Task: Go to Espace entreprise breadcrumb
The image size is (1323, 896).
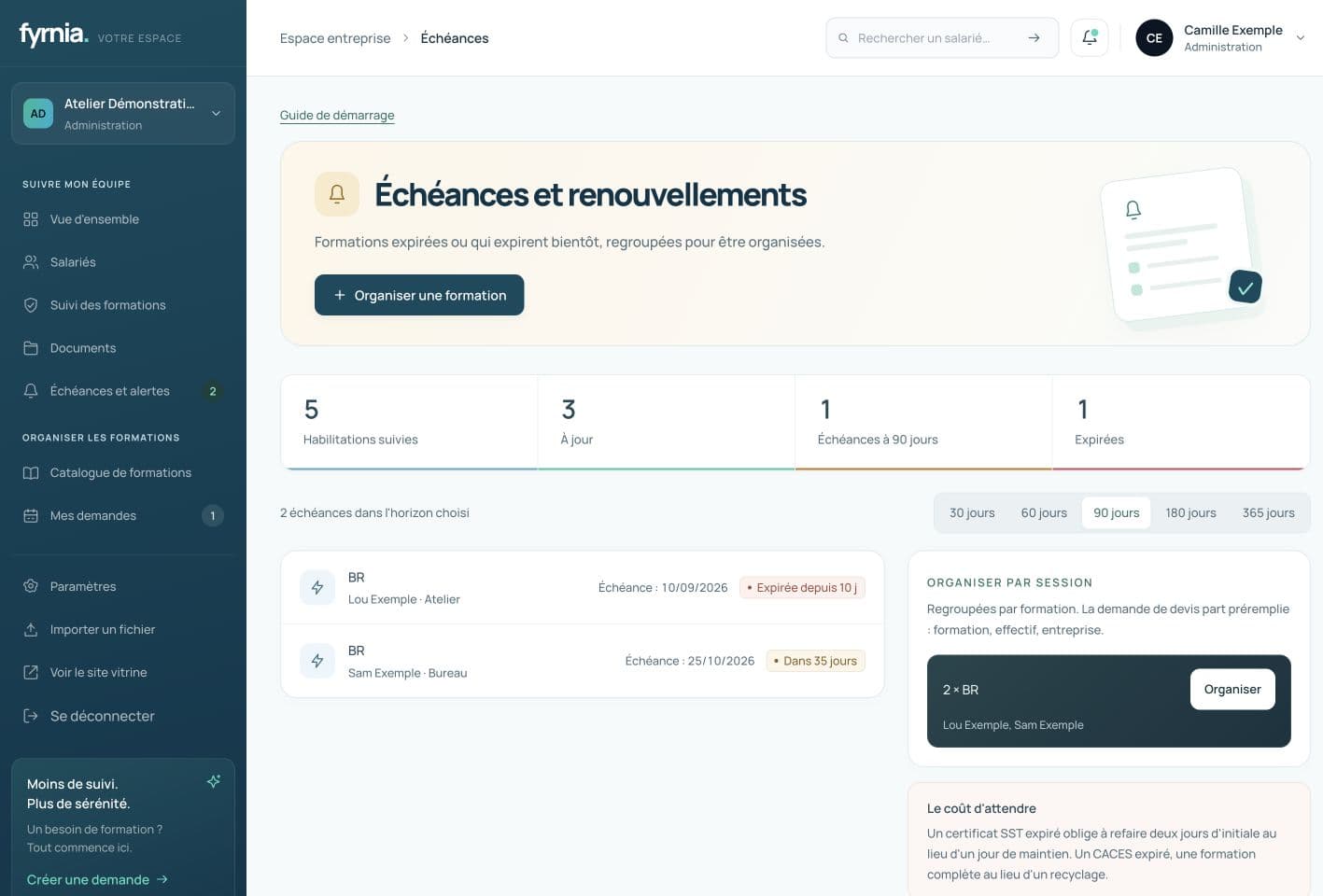Action: (335, 38)
